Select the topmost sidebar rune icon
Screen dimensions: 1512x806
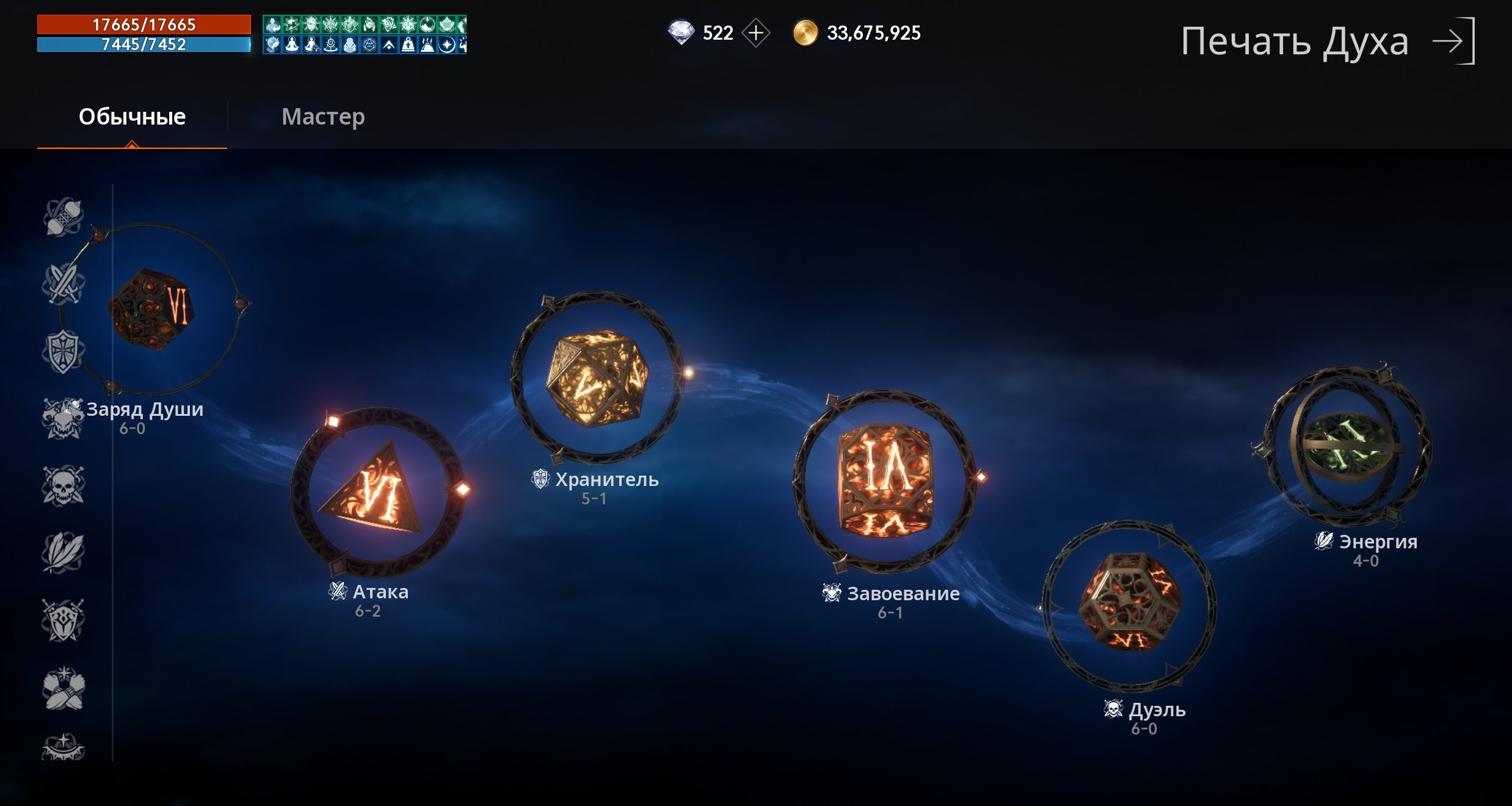63,217
